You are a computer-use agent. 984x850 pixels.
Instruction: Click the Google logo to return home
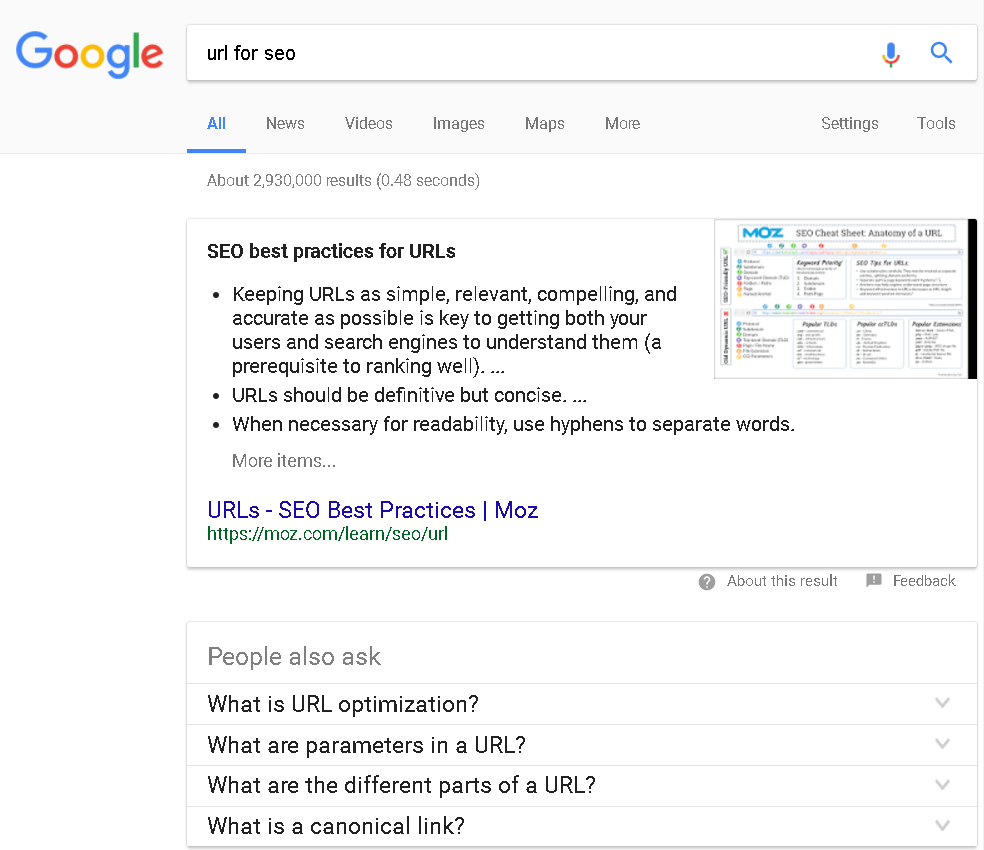(89, 55)
